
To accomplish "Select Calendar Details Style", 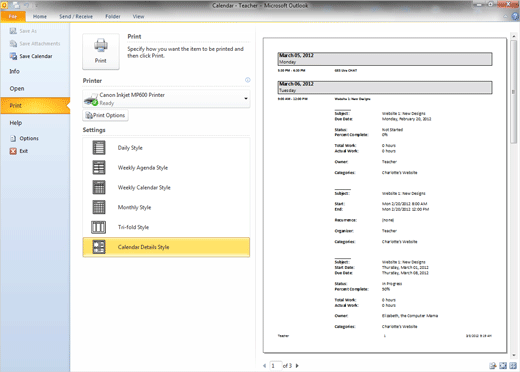I will click(166, 247).
